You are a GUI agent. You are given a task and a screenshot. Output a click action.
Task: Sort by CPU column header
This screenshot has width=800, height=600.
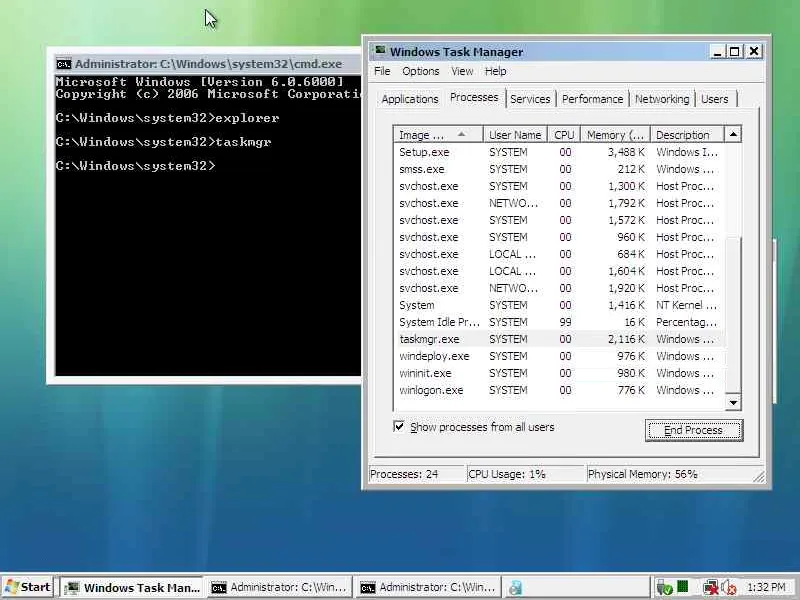click(564, 135)
